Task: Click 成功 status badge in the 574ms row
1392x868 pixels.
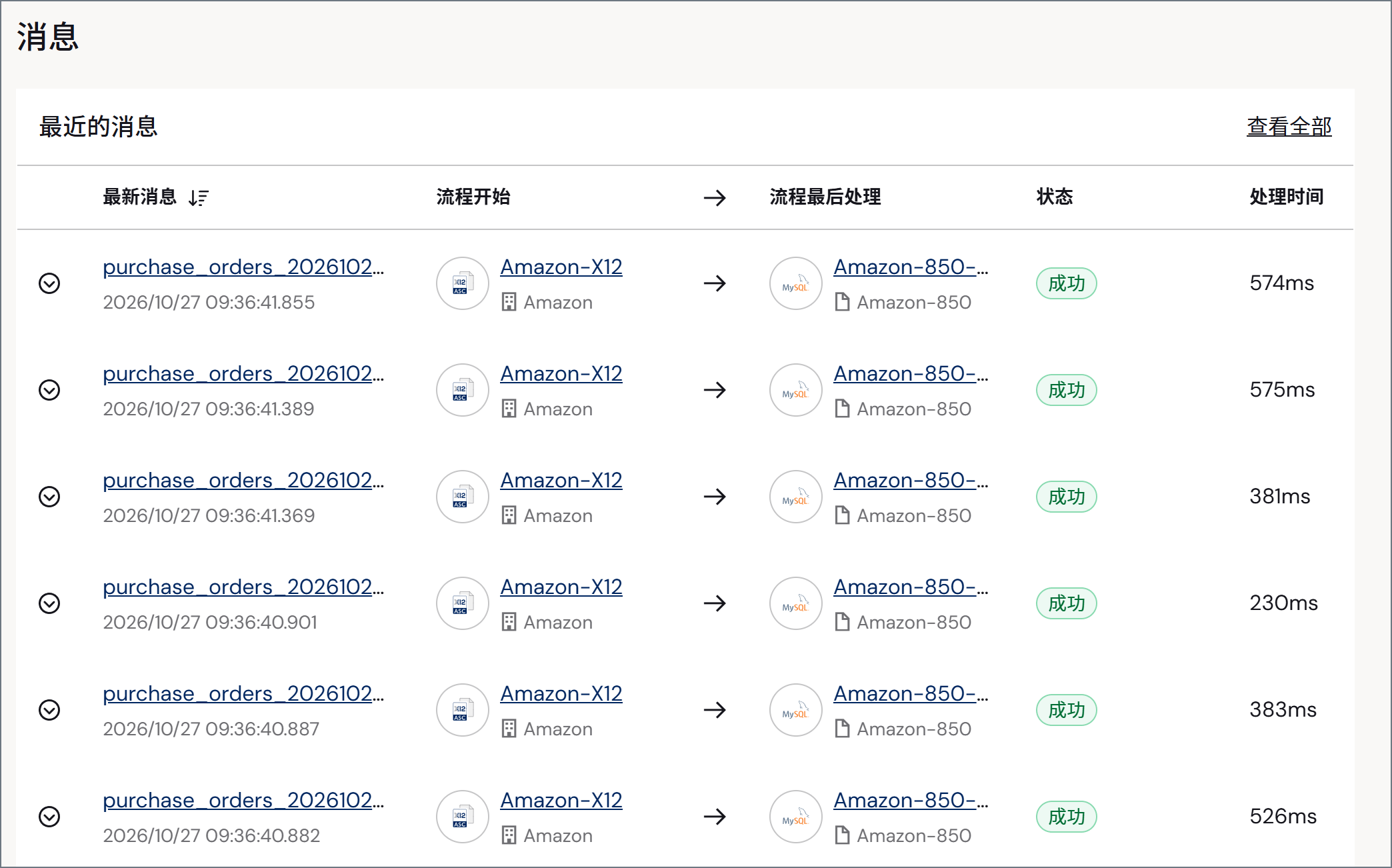Action: point(1067,283)
